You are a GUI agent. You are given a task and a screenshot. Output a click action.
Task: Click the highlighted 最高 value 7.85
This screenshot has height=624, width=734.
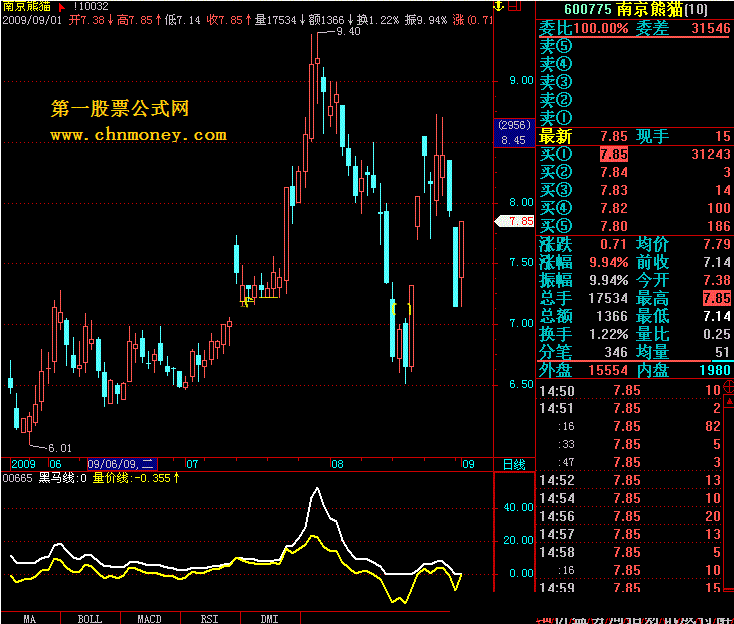click(x=717, y=298)
